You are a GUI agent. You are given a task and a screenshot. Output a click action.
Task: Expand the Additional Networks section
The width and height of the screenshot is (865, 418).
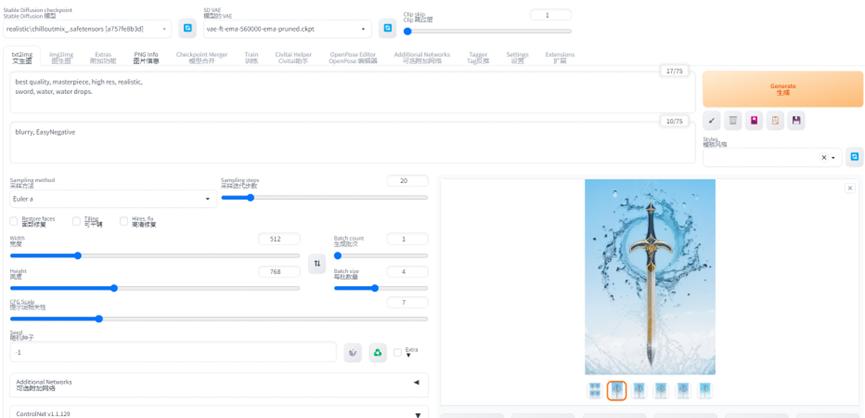click(x=219, y=385)
